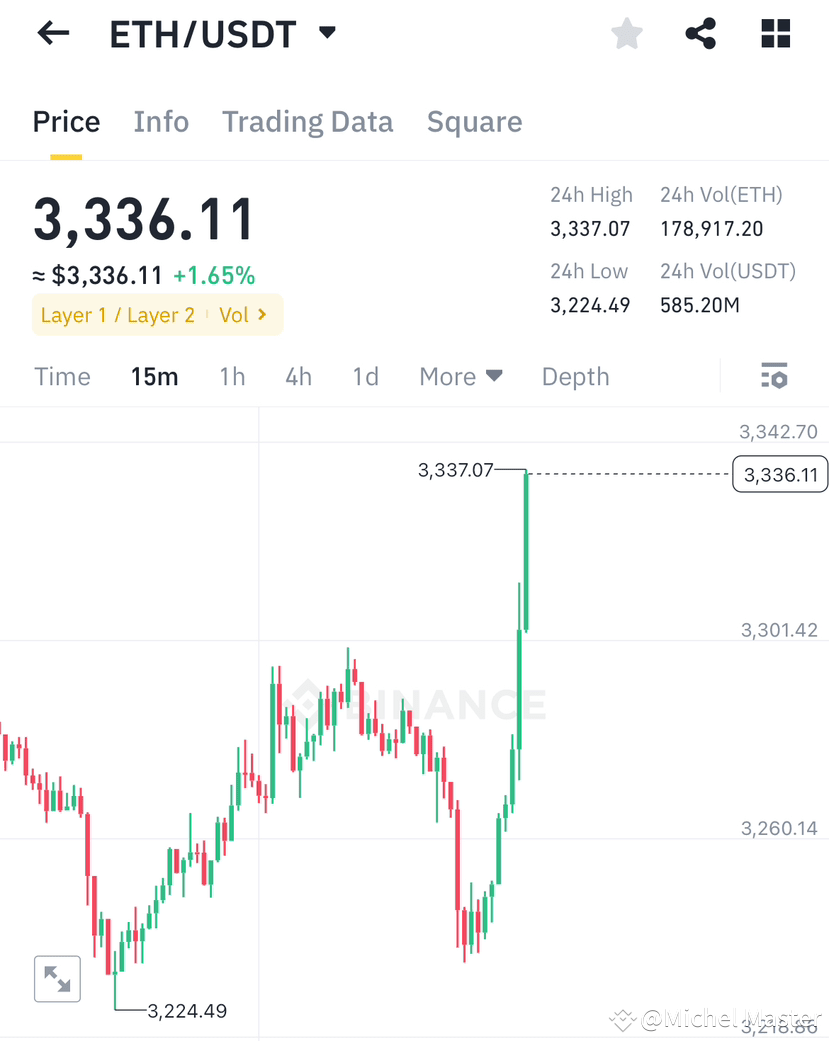Select the Time chart view
The height and width of the screenshot is (1041, 829).
tap(62, 377)
